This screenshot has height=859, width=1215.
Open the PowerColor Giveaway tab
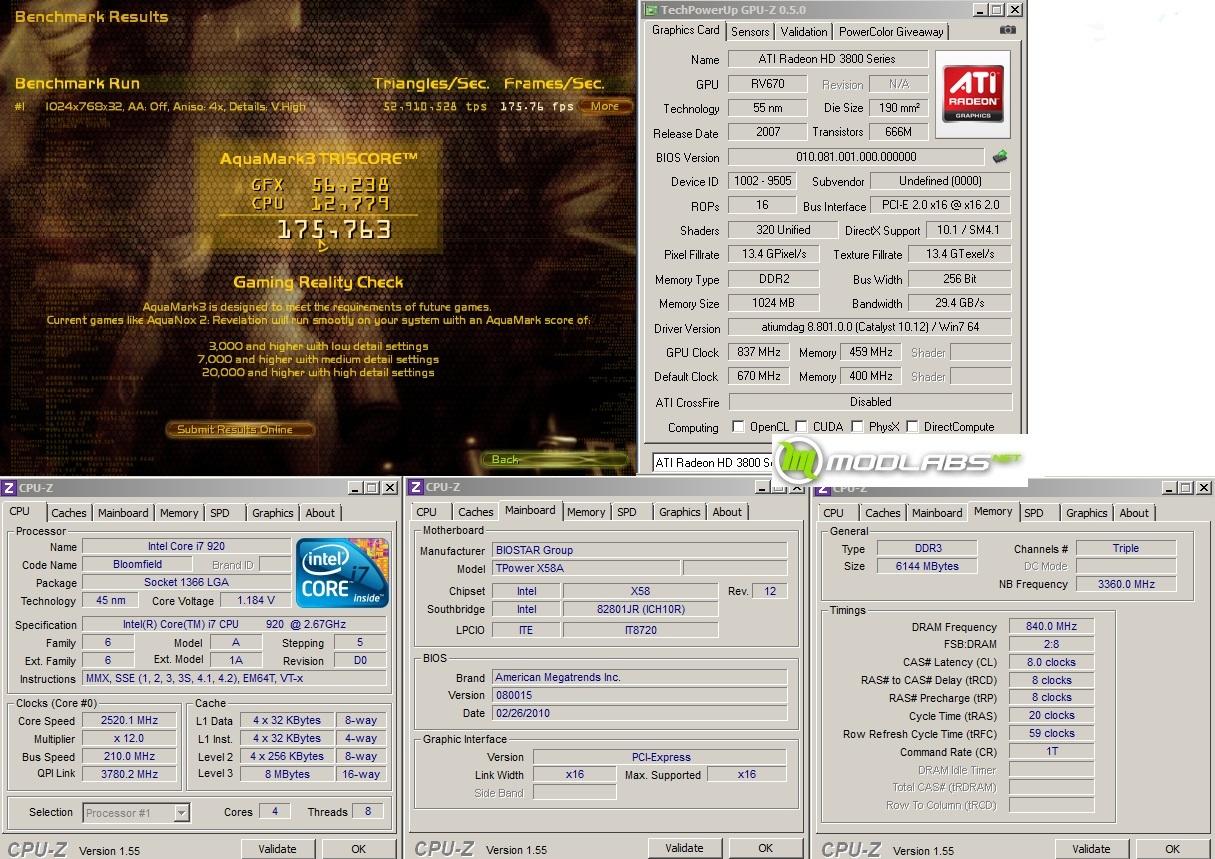[x=891, y=31]
